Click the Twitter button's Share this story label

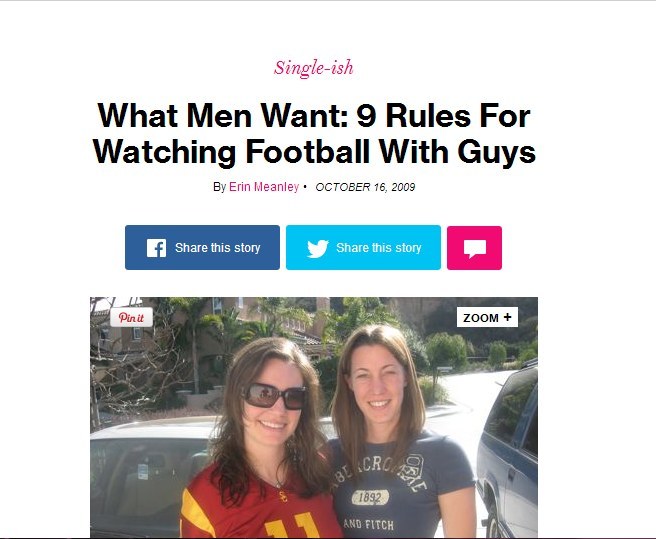coord(379,248)
